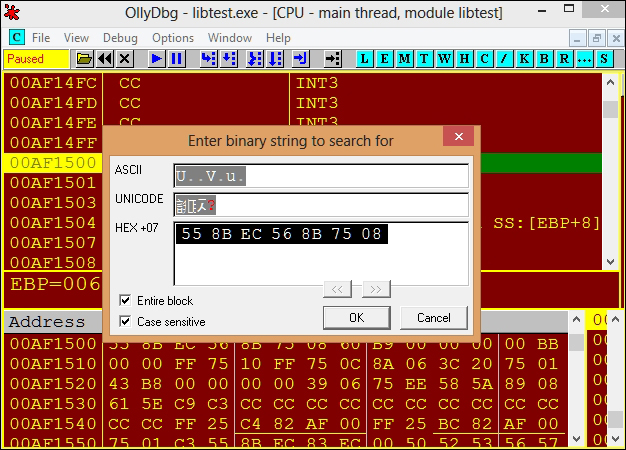The width and height of the screenshot is (626, 450).
Task: Click the OllyDbg title bar app icon
Action: (12, 13)
